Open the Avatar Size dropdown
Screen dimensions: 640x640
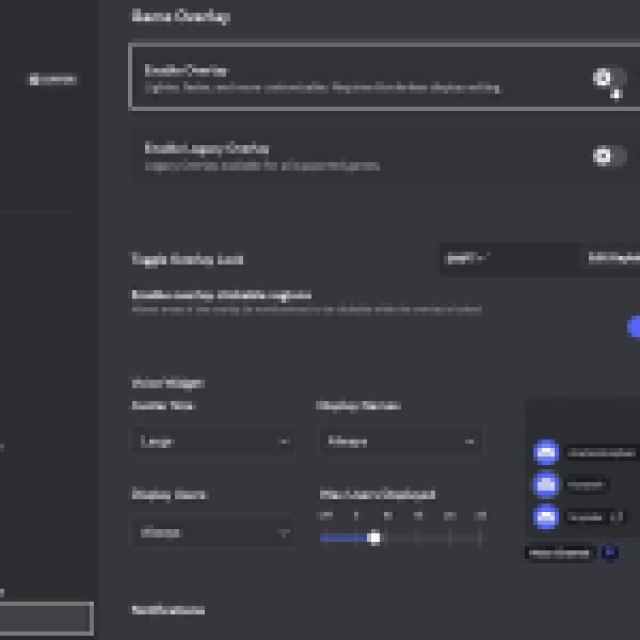(212, 441)
